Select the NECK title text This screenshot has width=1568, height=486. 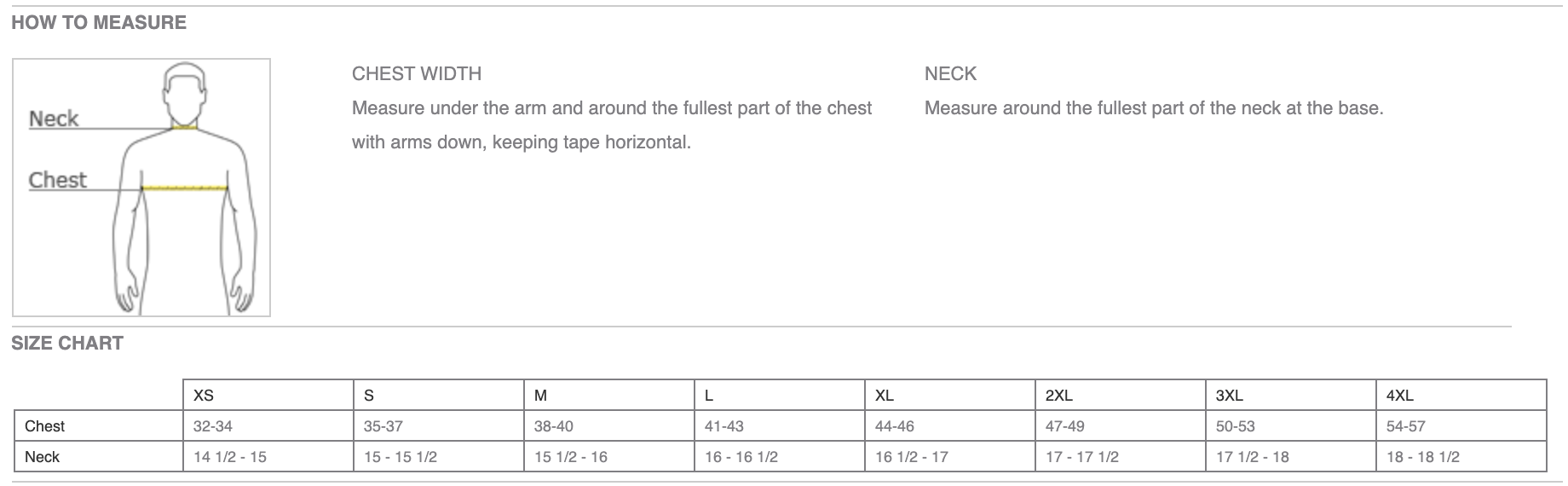click(x=950, y=74)
